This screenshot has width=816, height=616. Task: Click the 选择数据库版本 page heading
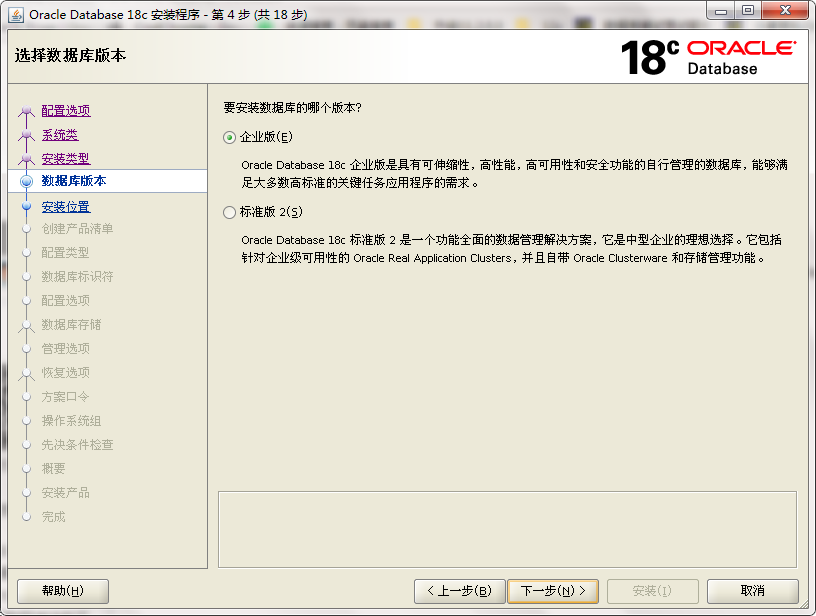(70, 55)
